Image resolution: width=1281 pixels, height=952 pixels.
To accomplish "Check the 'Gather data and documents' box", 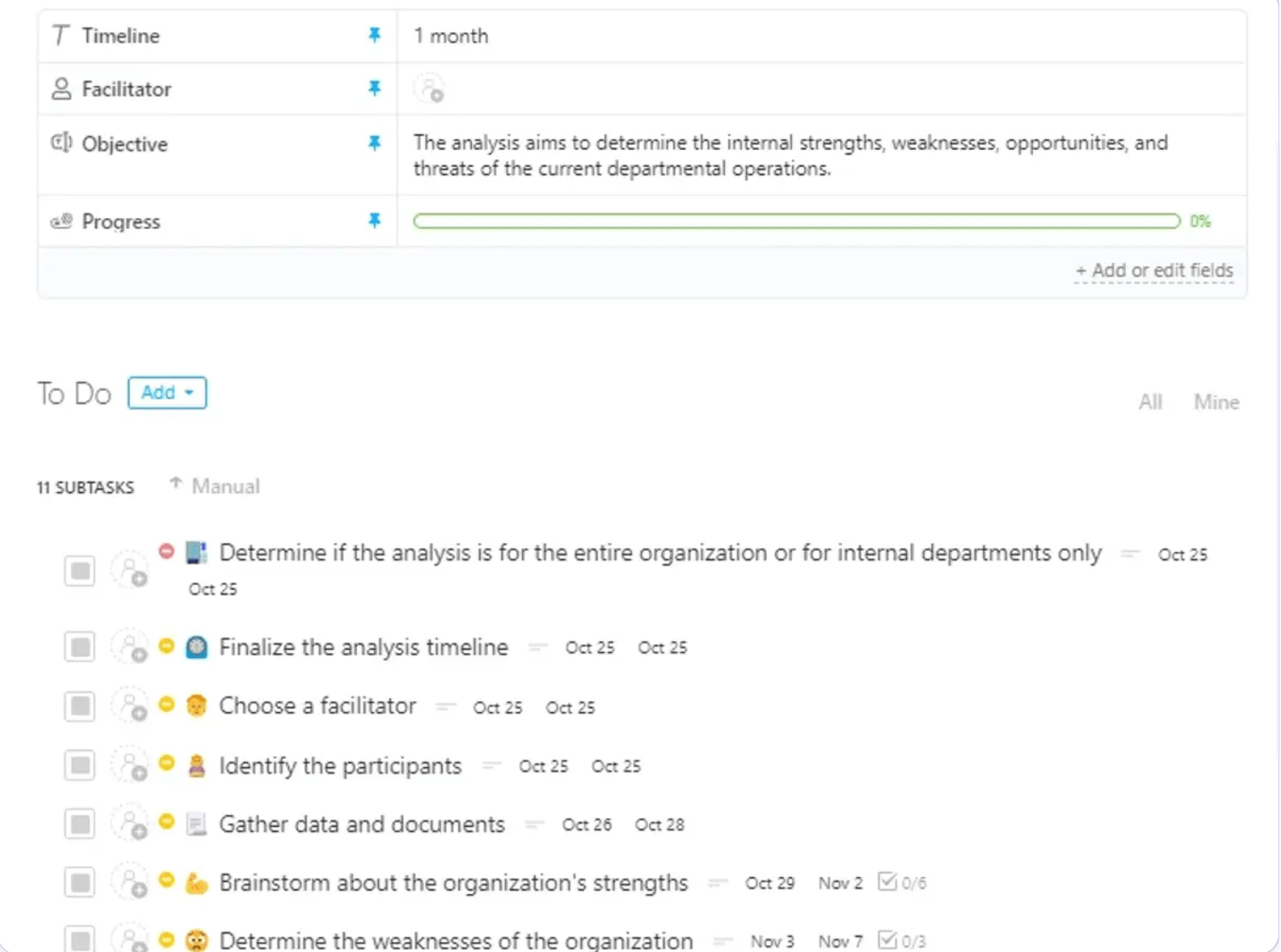I will (x=80, y=823).
